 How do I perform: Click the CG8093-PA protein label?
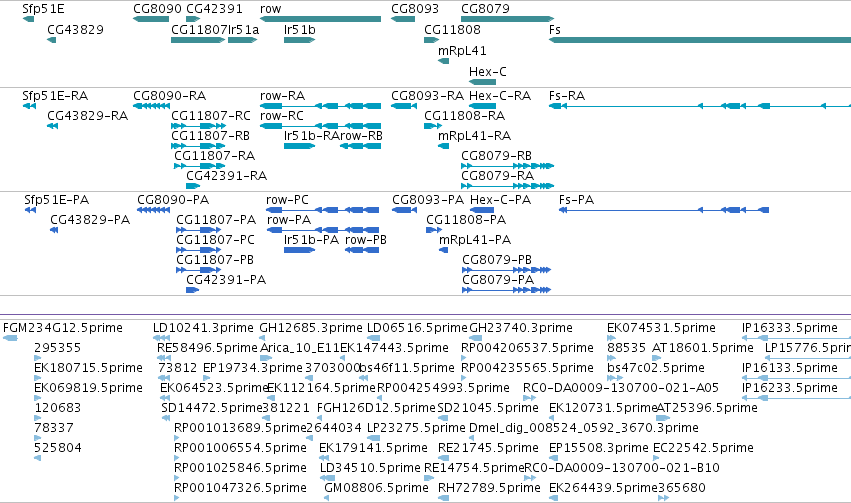coord(428,200)
